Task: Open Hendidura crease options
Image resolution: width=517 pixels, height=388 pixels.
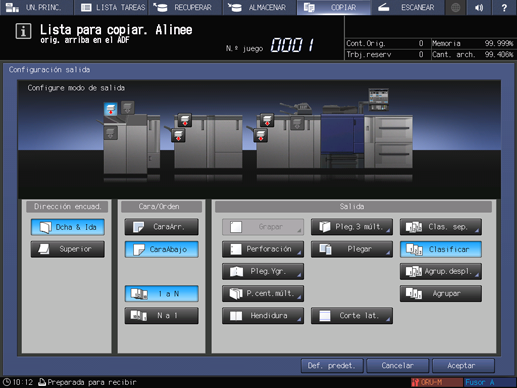Action: click(x=263, y=316)
